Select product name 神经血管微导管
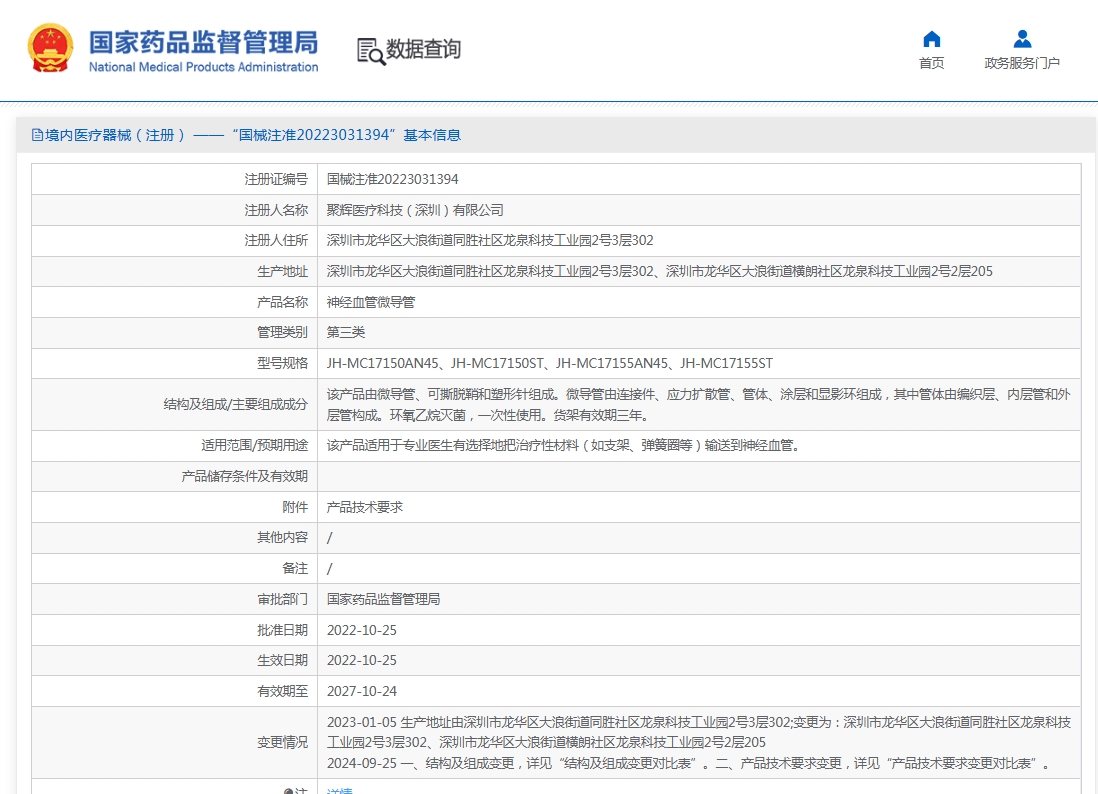 pyautogui.click(x=371, y=302)
